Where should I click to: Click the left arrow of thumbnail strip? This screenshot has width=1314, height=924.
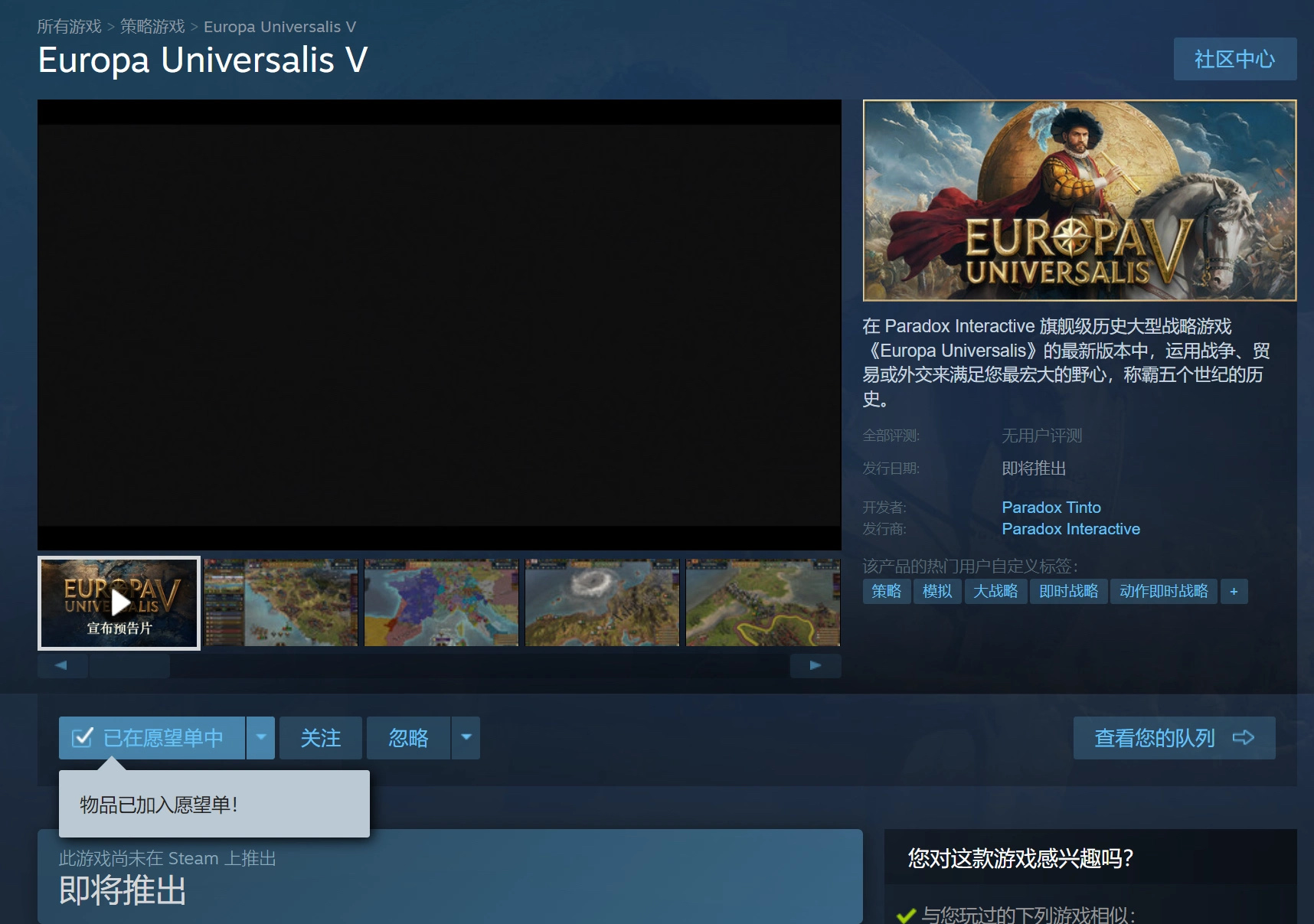point(62,665)
